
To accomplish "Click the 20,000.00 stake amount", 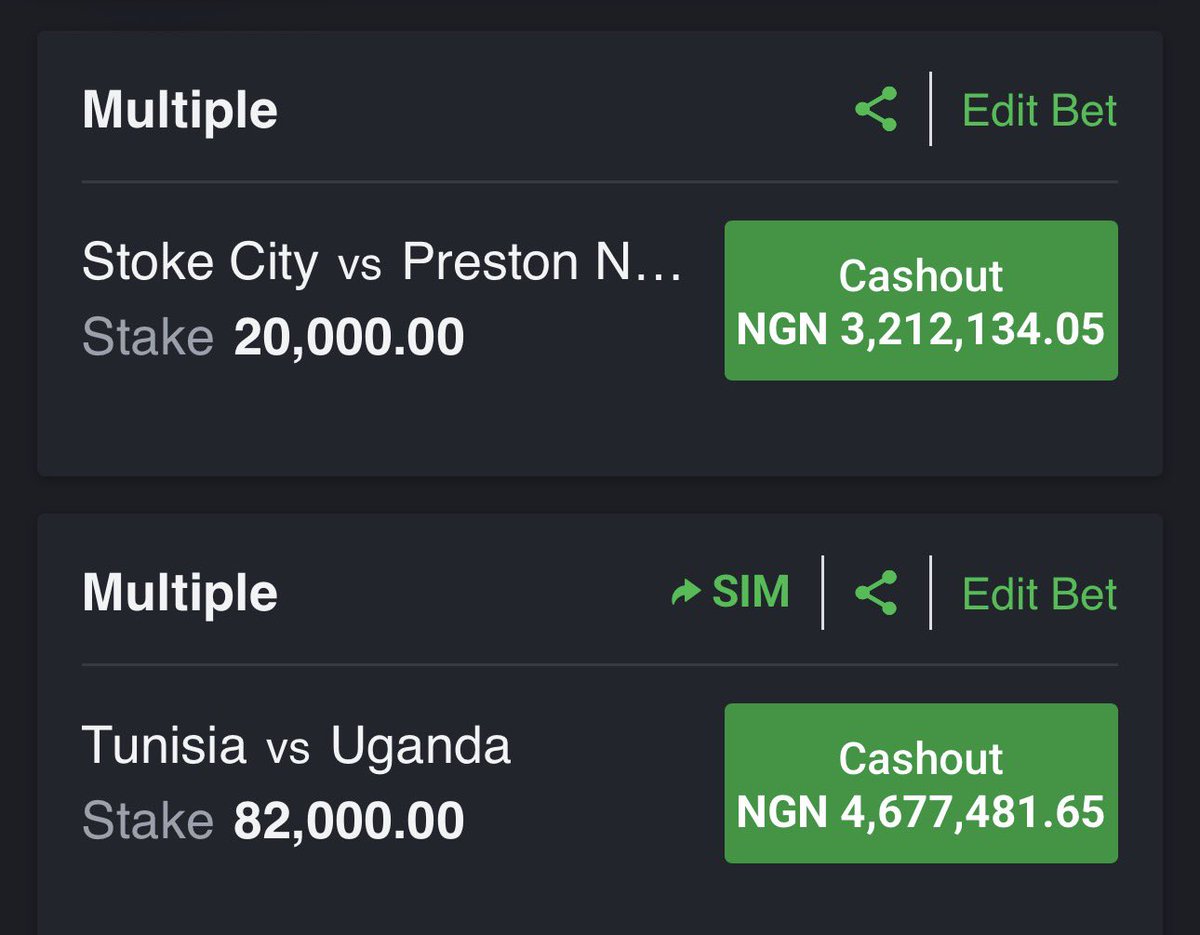I will pyautogui.click(x=349, y=338).
